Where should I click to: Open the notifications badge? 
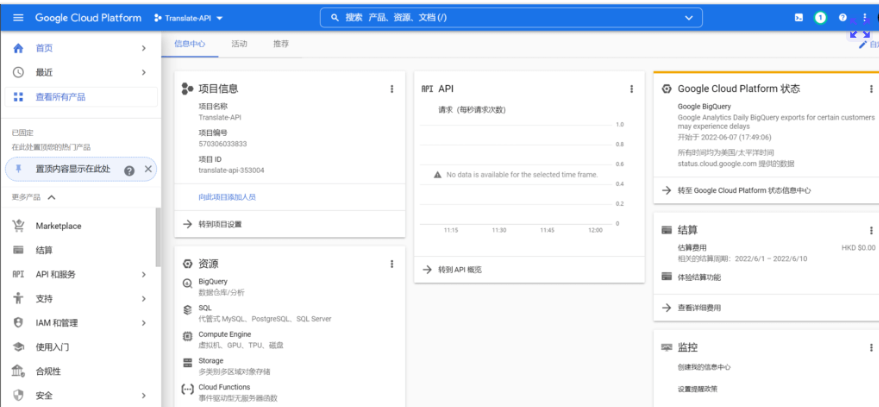(821, 18)
